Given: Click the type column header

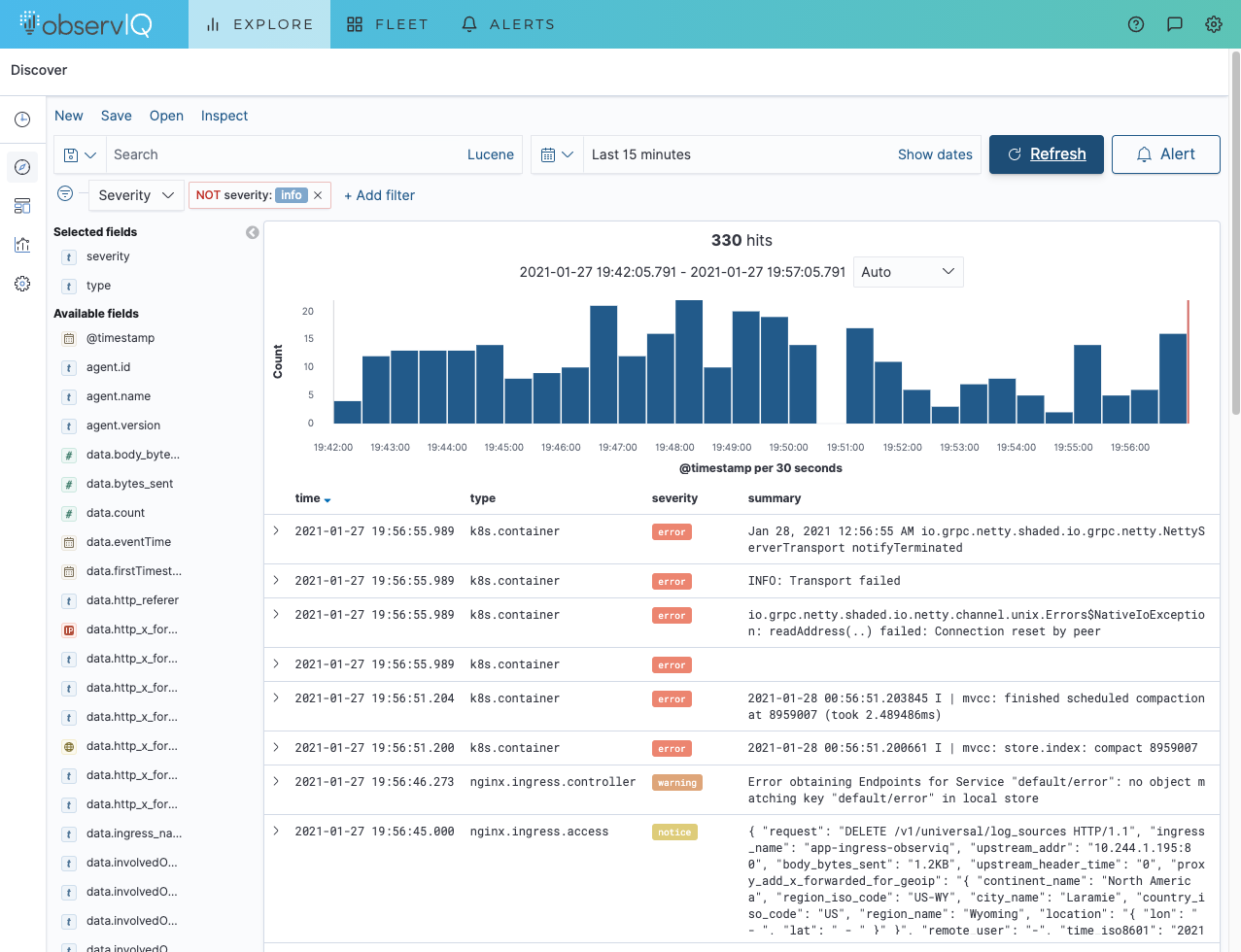Looking at the screenshot, I should coord(483,498).
